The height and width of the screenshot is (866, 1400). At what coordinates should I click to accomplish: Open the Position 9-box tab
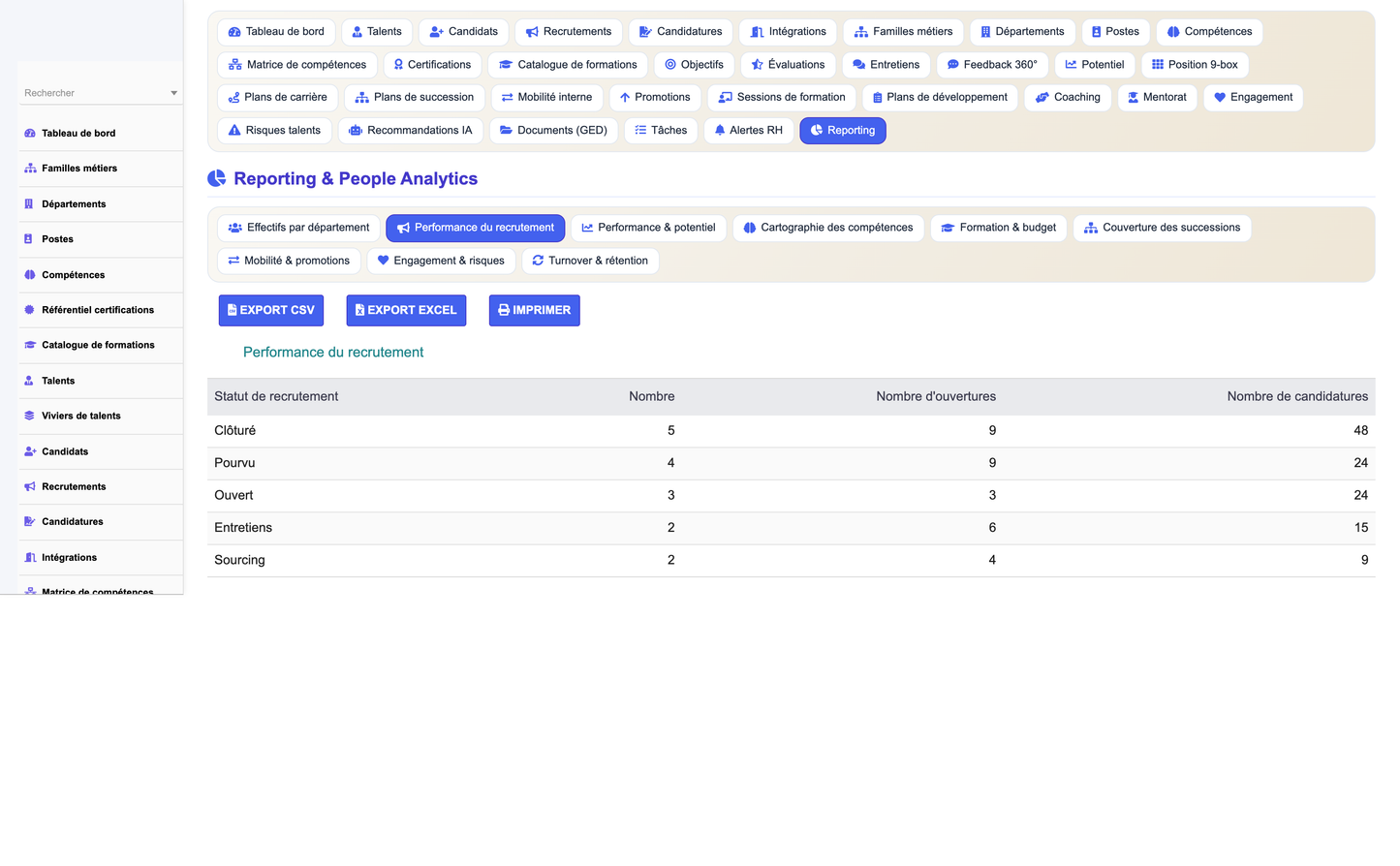(x=1195, y=65)
